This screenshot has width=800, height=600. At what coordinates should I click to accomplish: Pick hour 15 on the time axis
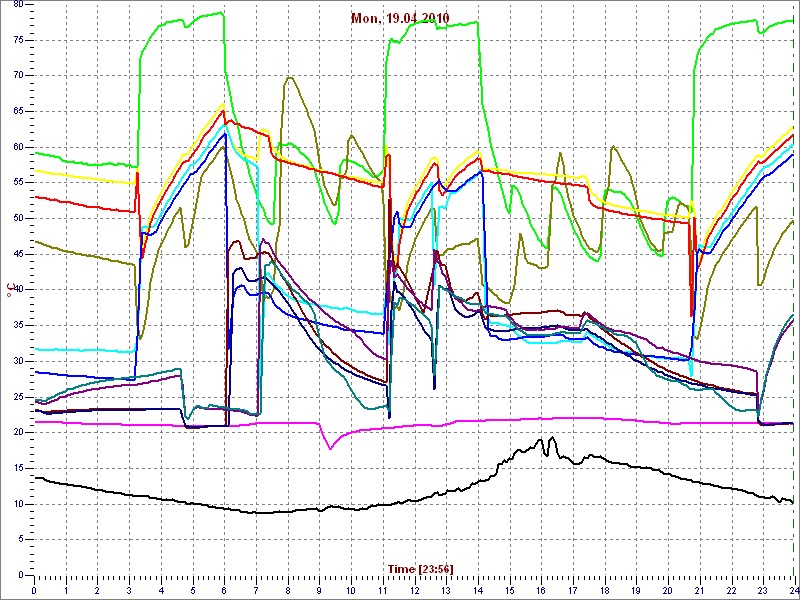pos(509,590)
